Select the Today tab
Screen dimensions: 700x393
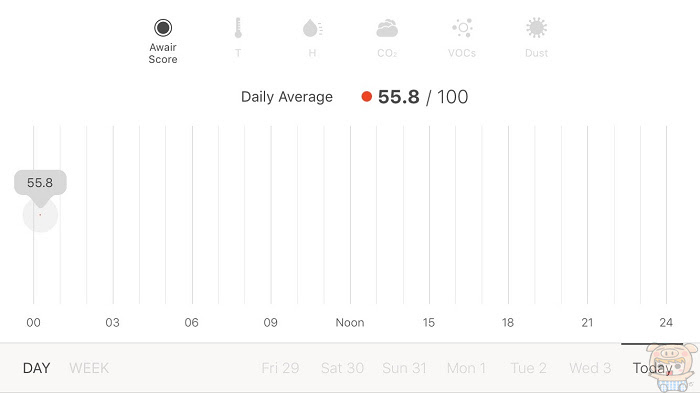(x=652, y=368)
